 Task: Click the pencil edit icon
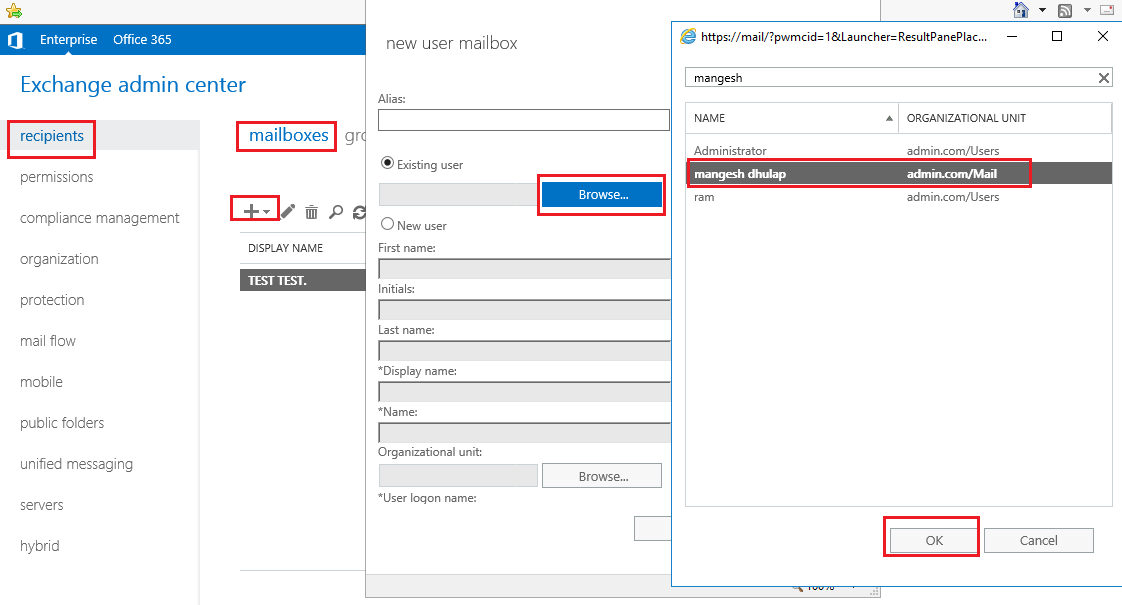coord(288,211)
